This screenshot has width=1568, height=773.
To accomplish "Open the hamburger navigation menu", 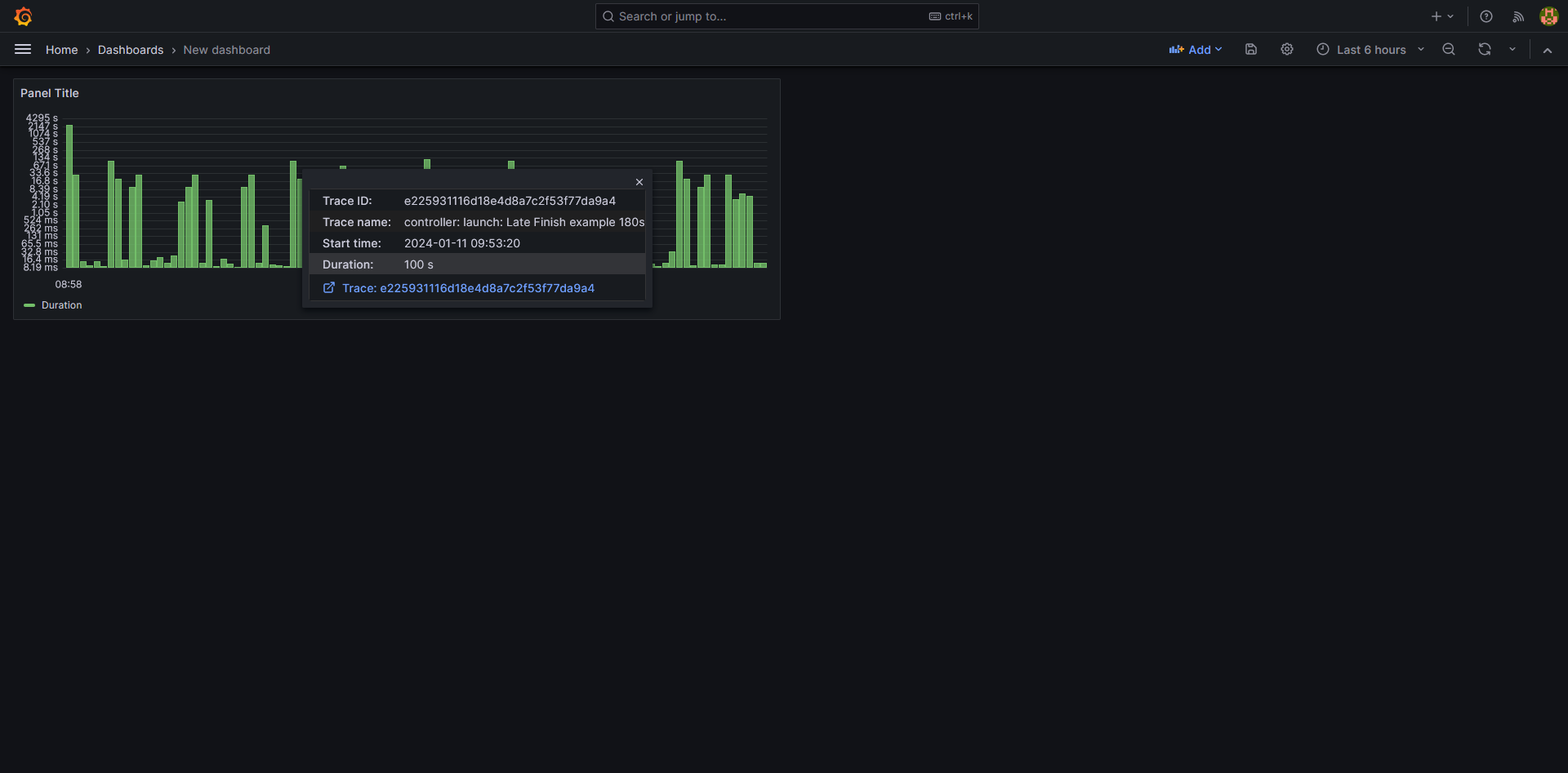I will [23, 50].
